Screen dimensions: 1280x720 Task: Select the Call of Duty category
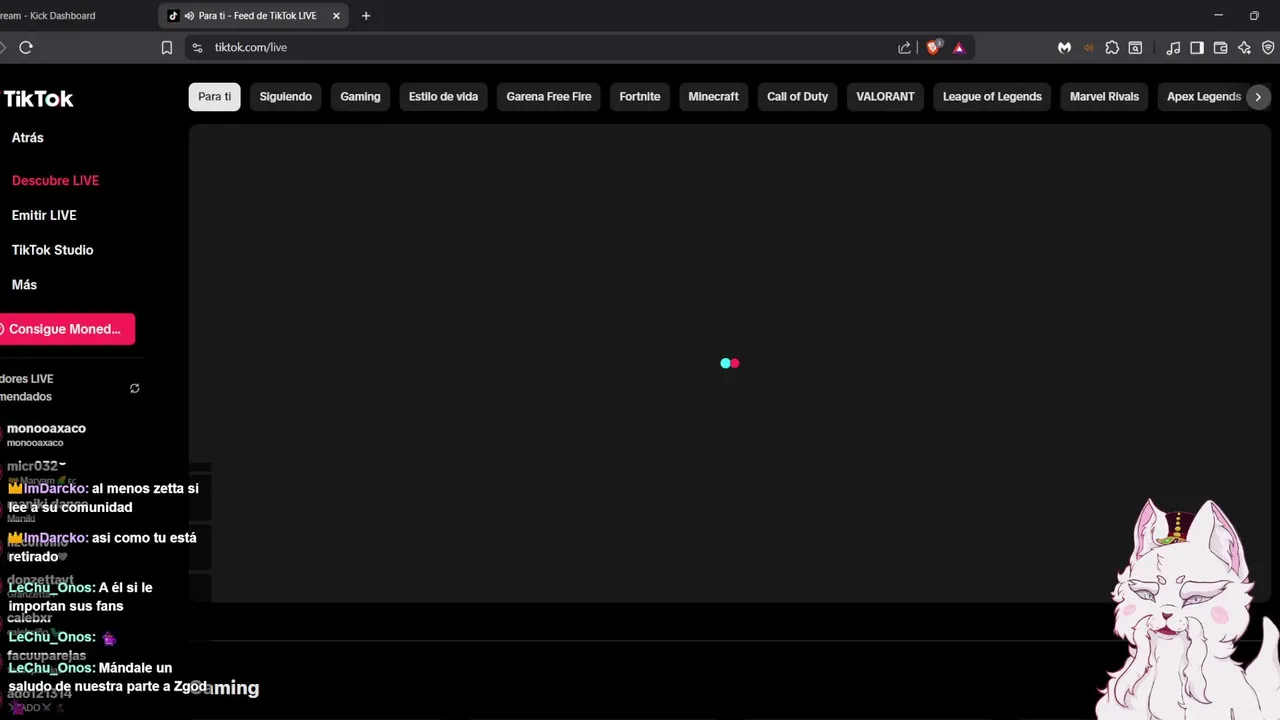[x=797, y=96]
